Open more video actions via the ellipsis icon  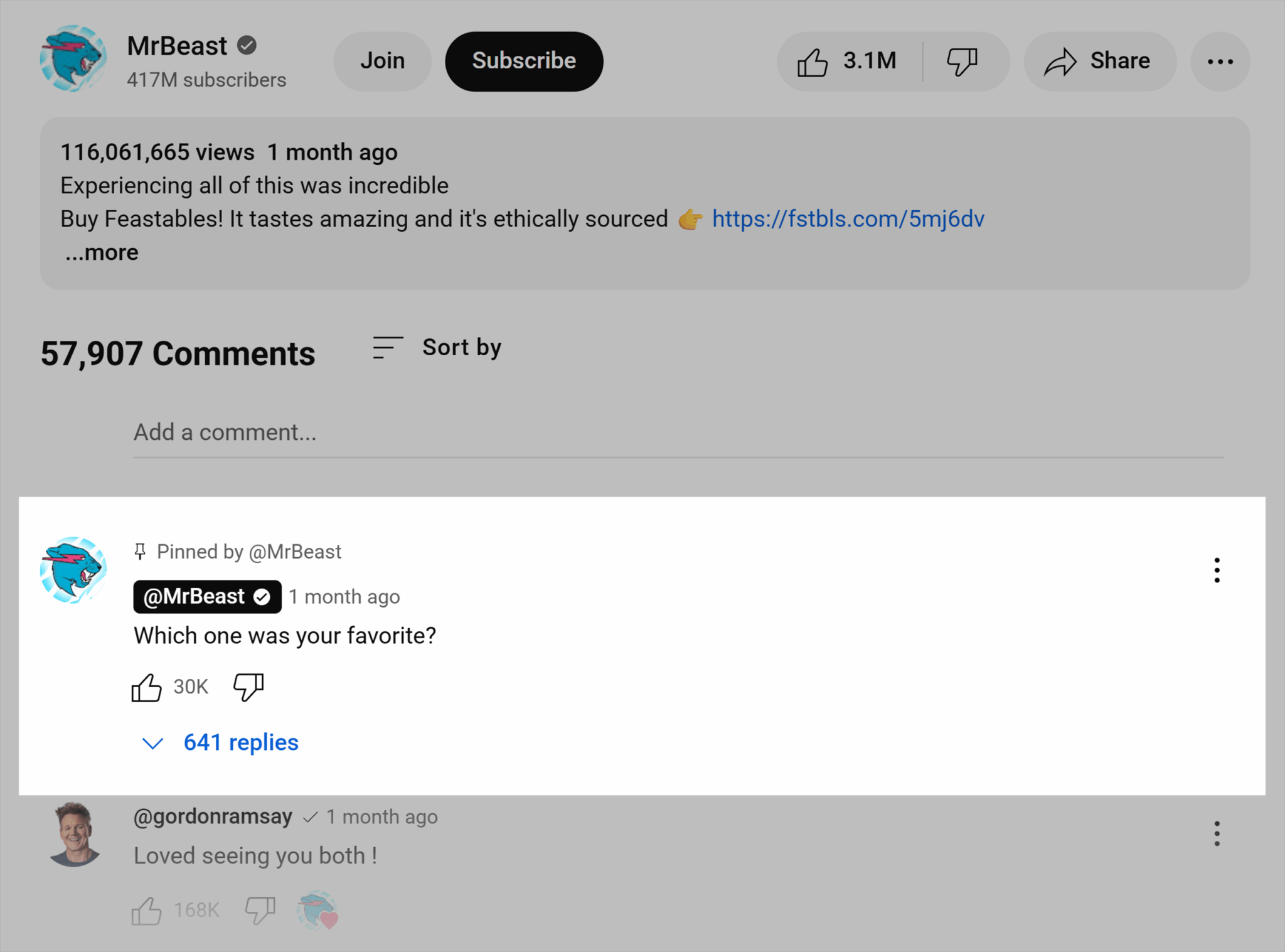click(x=1219, y=61)
